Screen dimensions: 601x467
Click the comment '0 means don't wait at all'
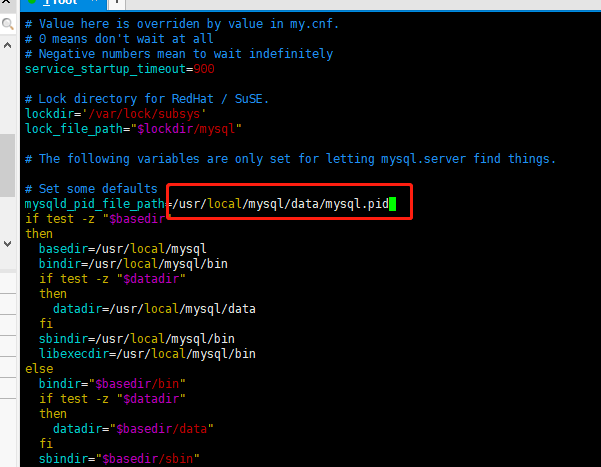[119, 39]
